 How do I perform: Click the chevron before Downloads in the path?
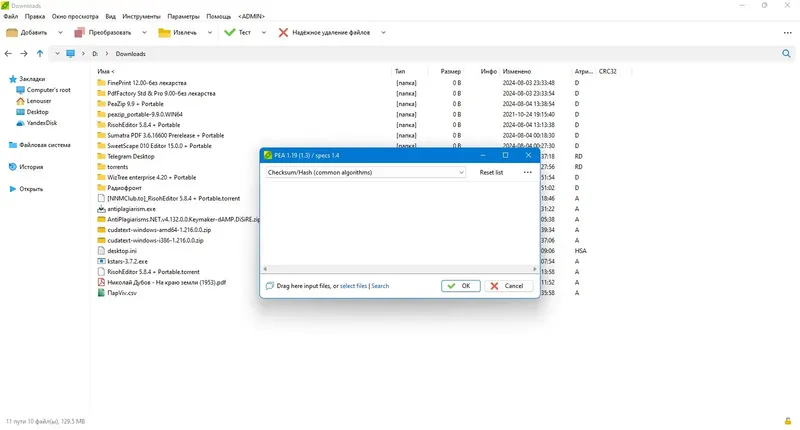click(x=107, y=54)
